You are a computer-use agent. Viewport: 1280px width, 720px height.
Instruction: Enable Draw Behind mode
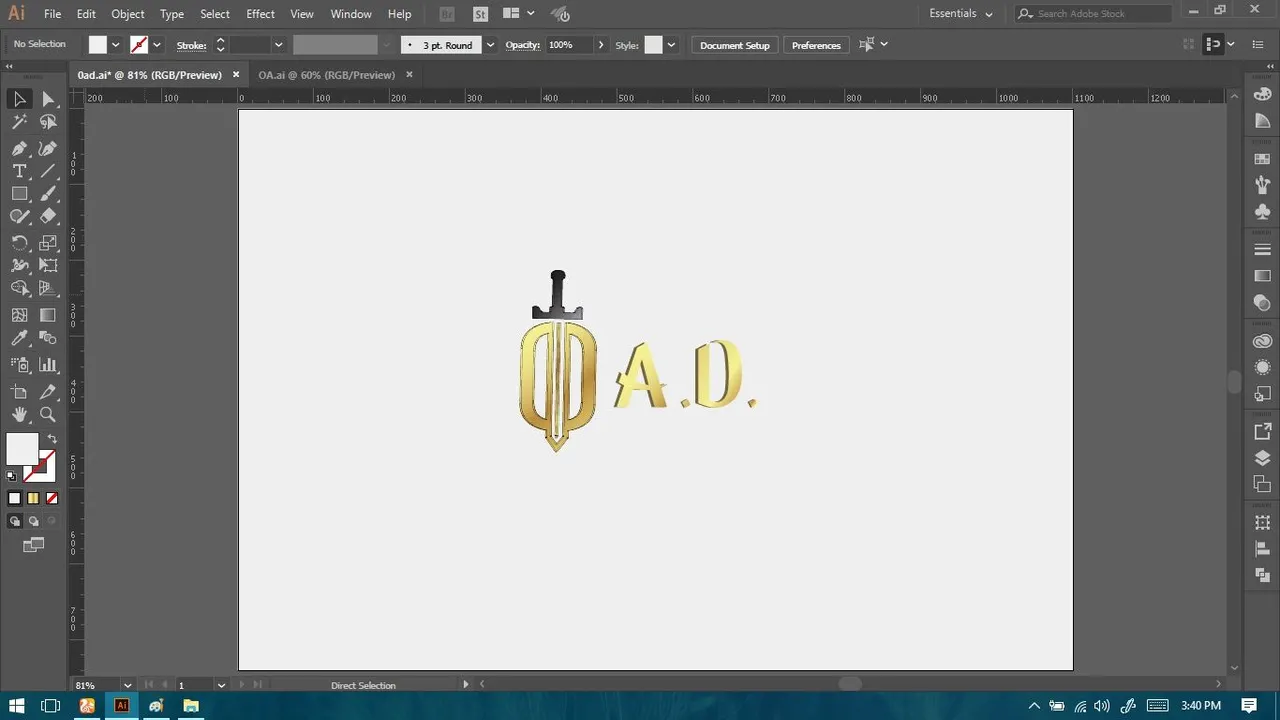(33, 521)
